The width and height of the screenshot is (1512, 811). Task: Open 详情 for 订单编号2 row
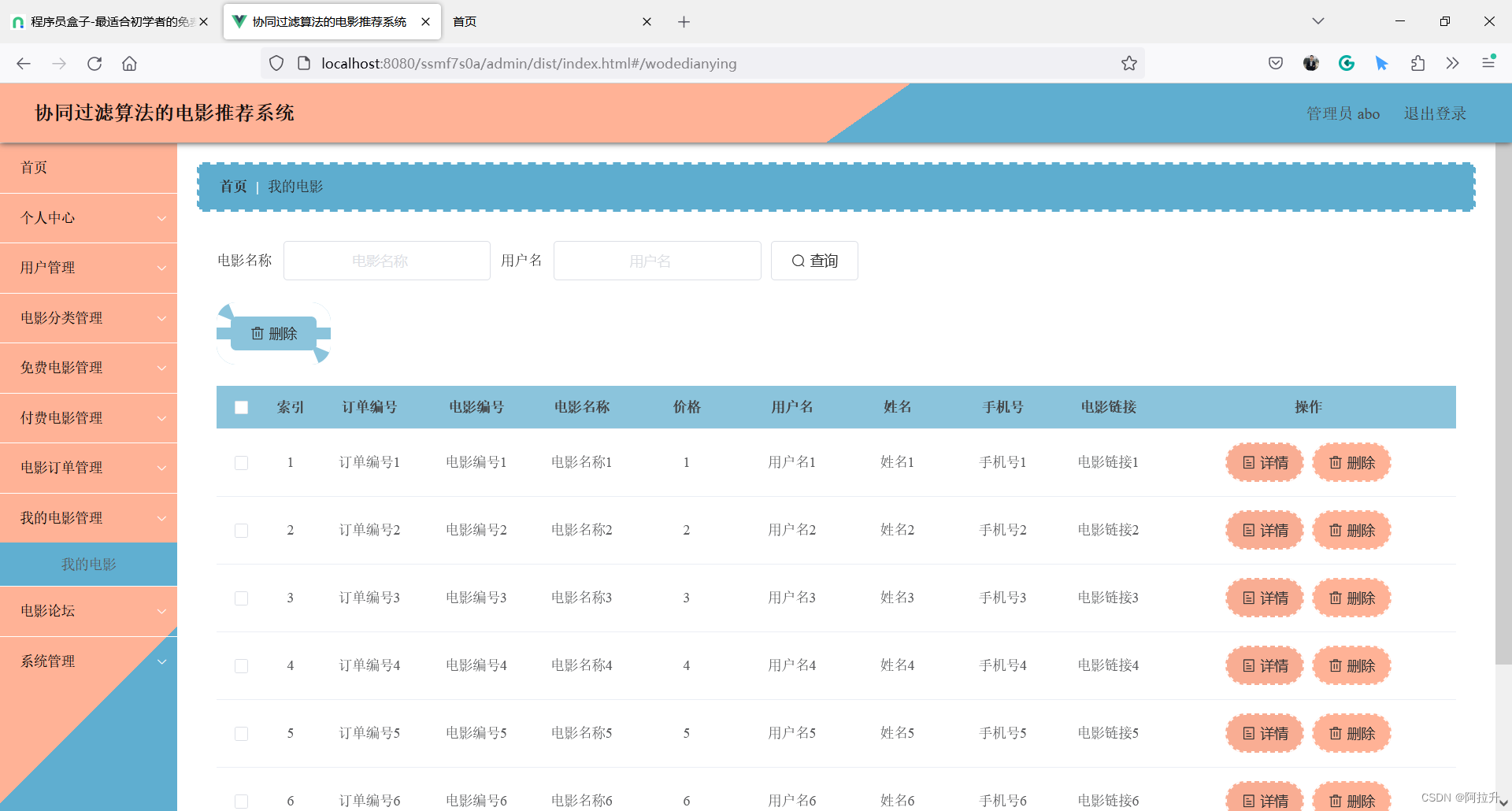1265,531
